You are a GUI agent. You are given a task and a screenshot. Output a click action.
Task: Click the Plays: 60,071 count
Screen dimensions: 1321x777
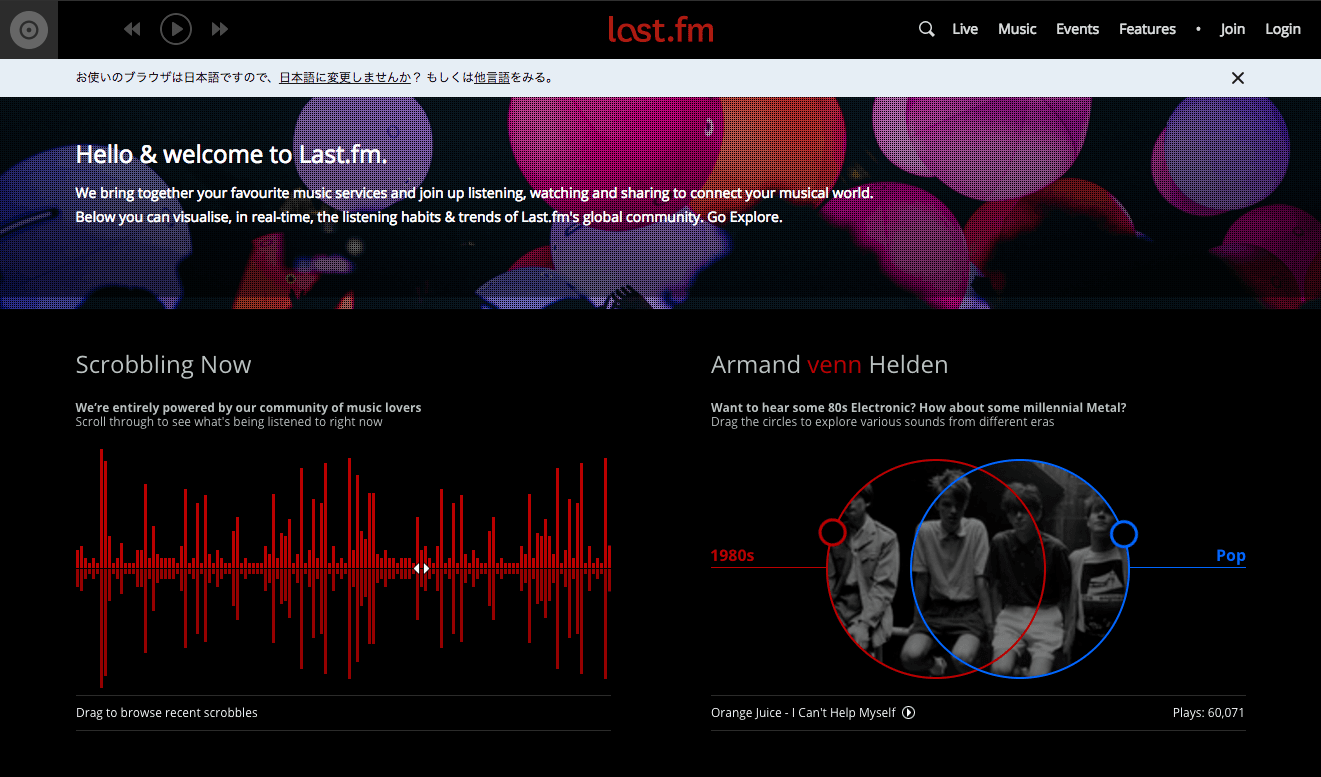click(1209, 713)
